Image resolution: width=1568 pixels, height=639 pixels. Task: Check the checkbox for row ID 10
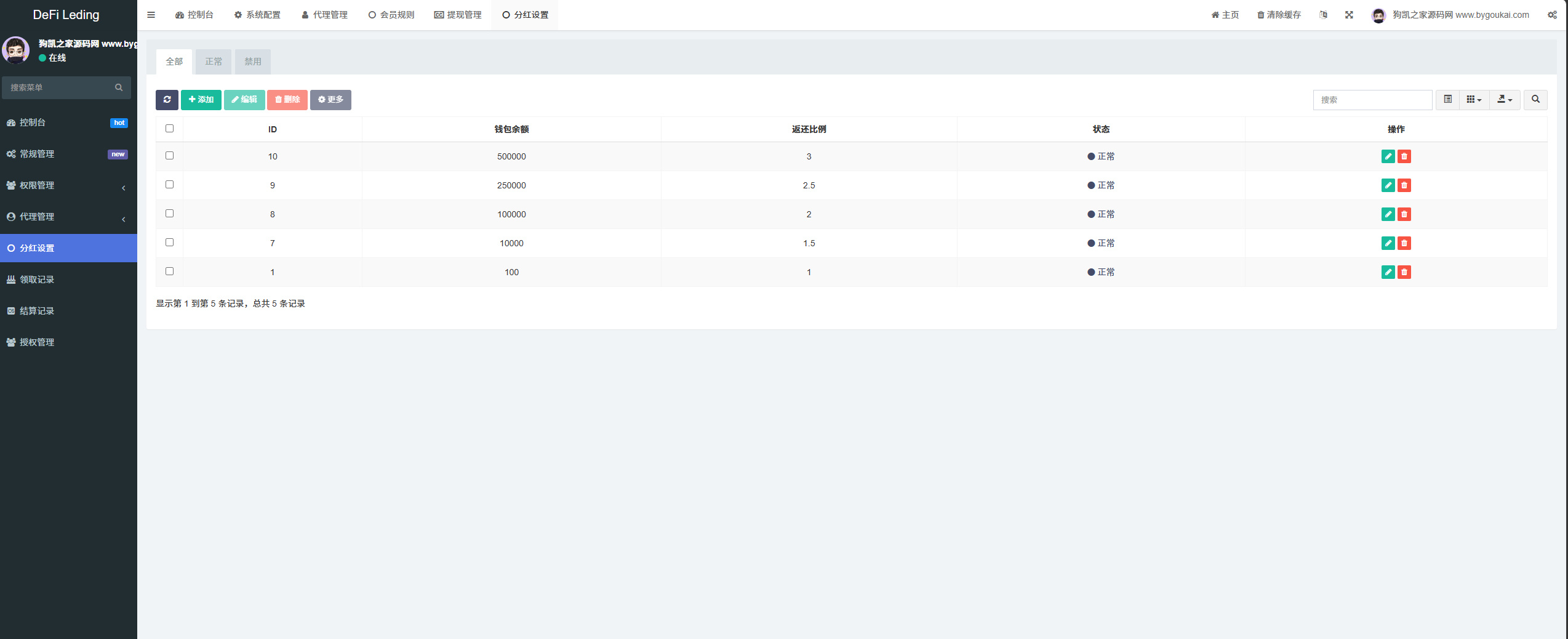170,156
